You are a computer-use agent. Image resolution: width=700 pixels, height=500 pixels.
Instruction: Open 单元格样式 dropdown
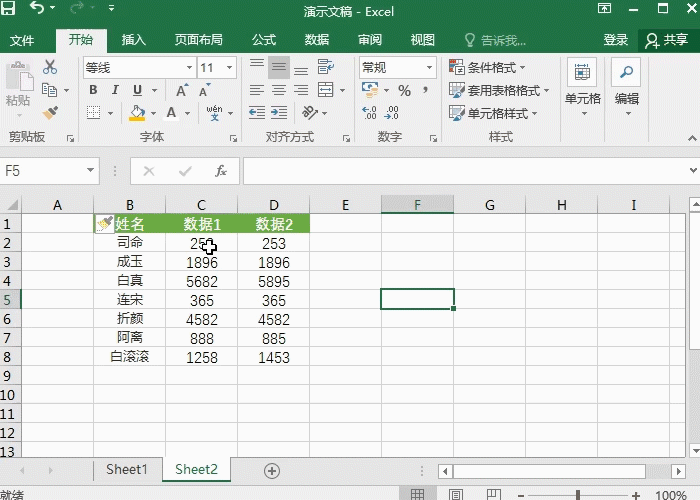[493, 113]
